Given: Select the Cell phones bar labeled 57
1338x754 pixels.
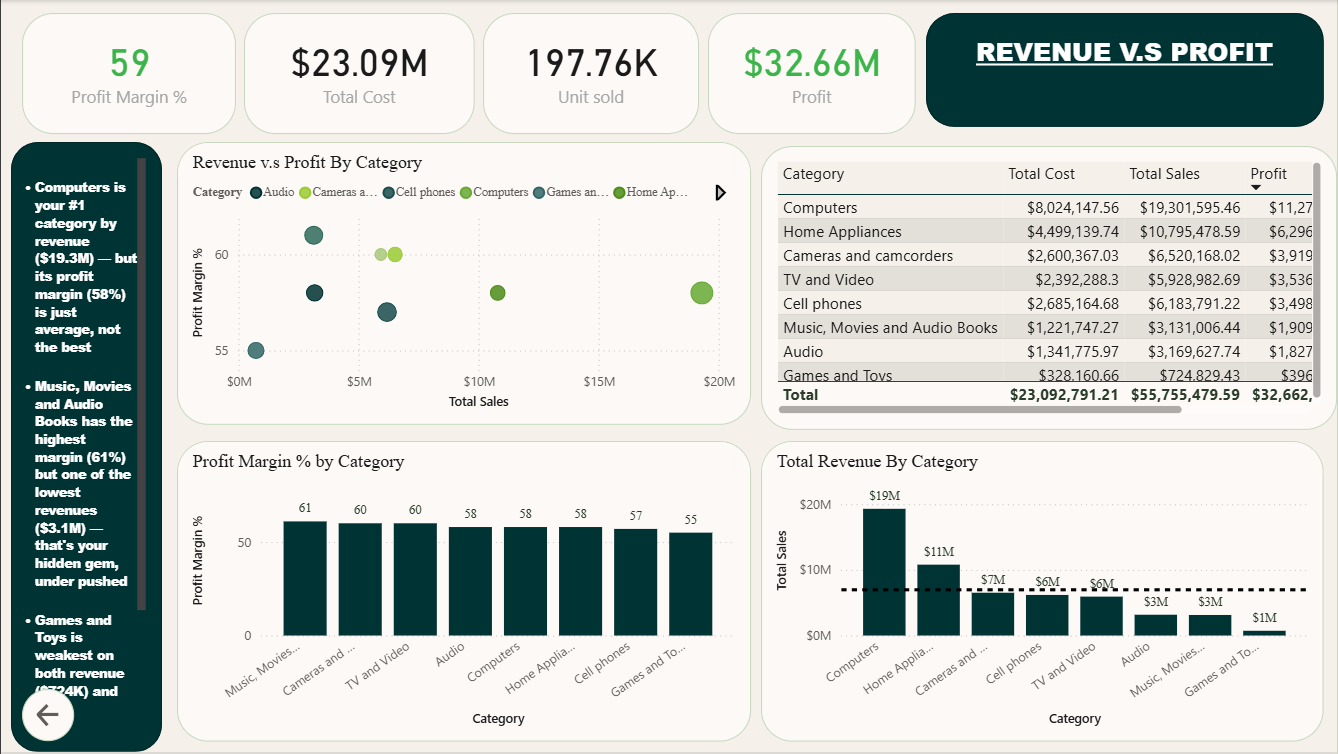Looking at the screenshot, I should (x=636, y=582).
